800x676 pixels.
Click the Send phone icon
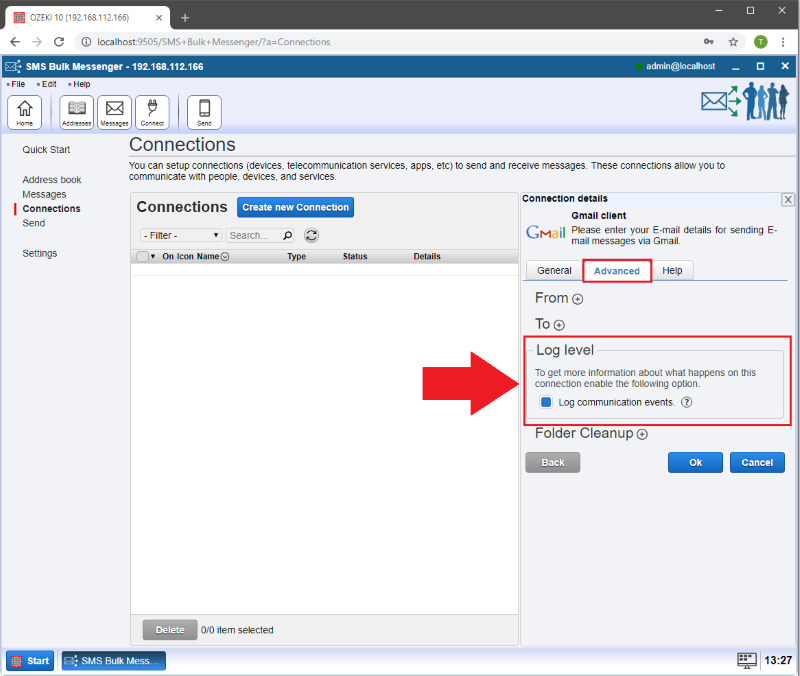point(204,112)
